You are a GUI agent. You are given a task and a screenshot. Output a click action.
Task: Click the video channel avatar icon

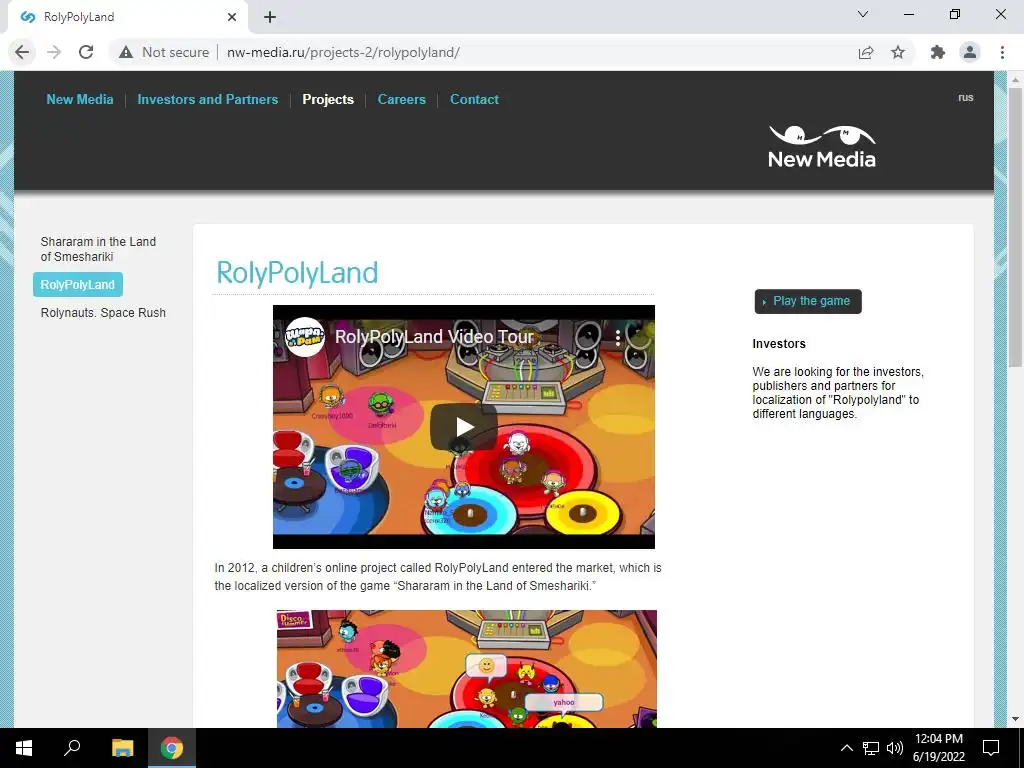coord(306,337)
